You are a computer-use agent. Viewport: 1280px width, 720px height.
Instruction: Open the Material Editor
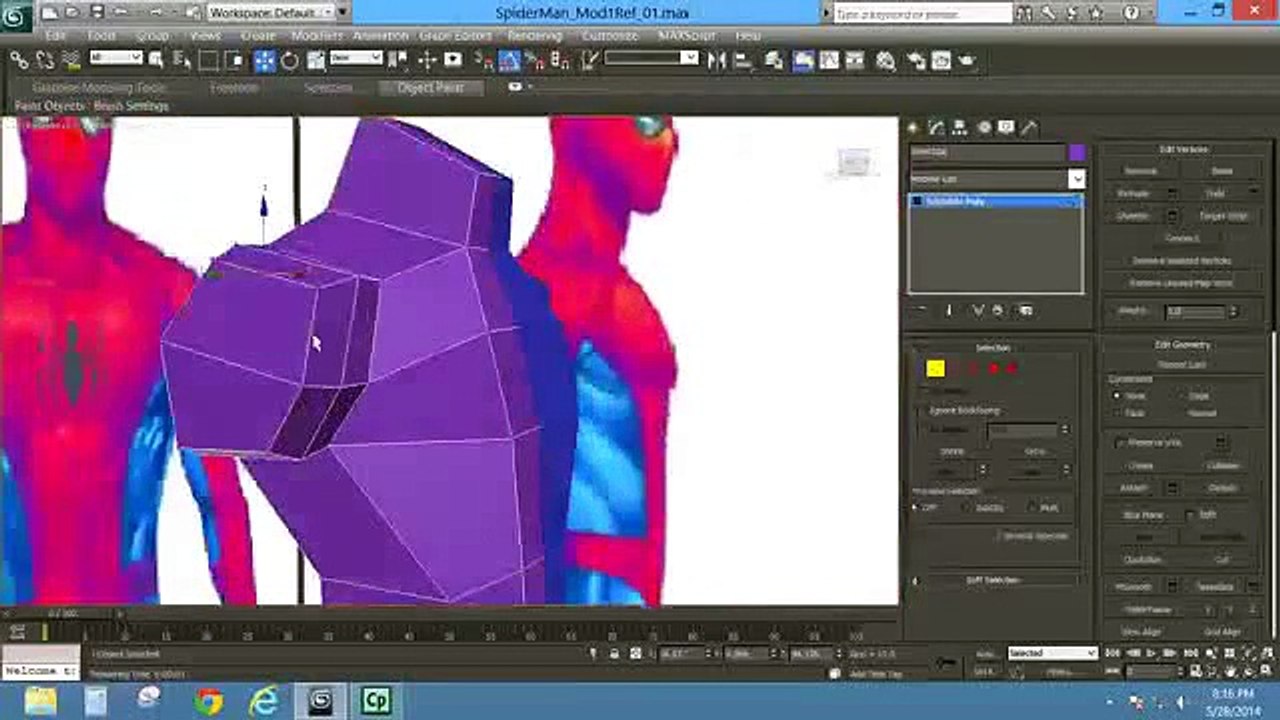pos(885,60)
